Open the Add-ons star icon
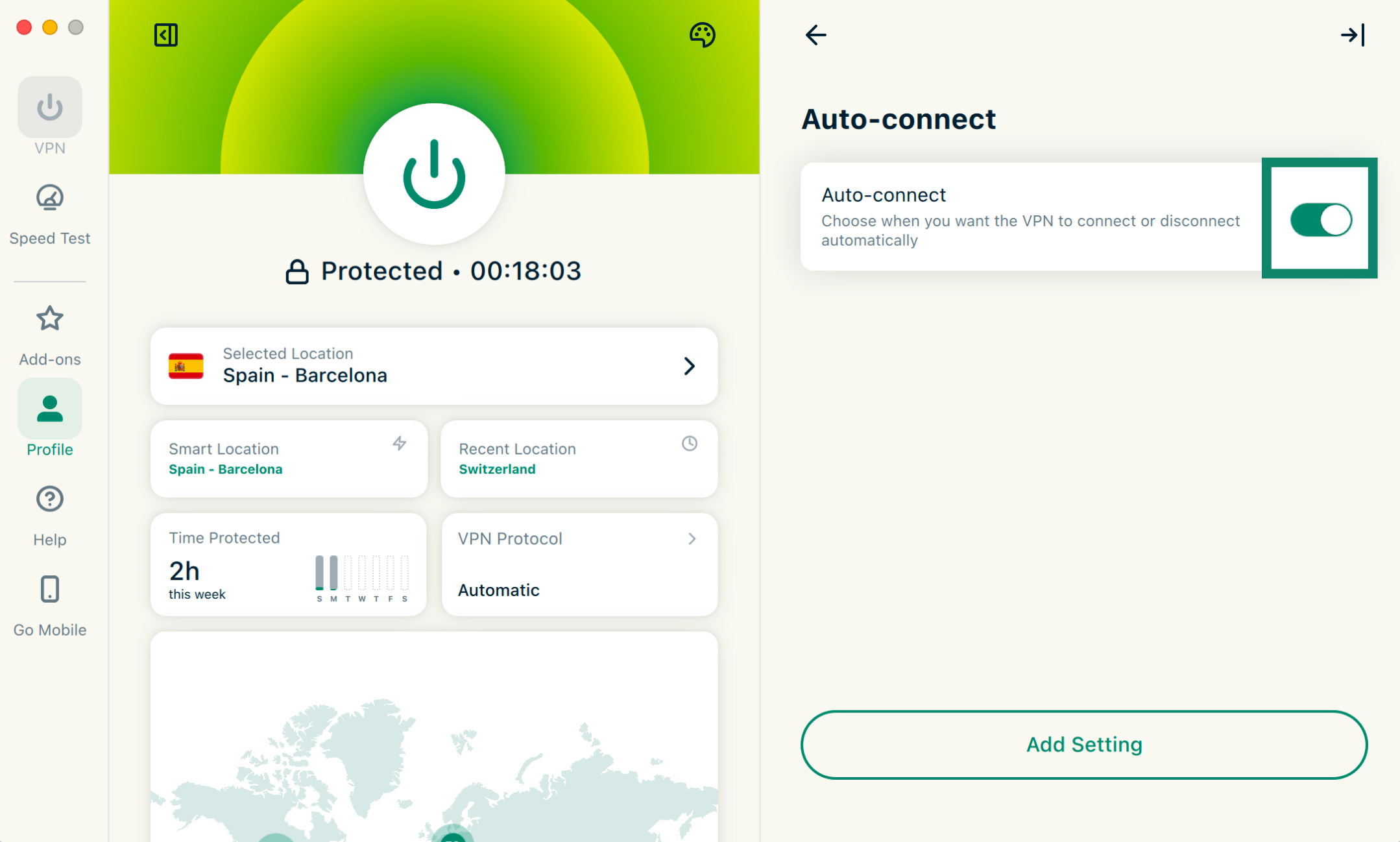Viewport: 1400px width, 842px height. pyautogui.click(x=49, y=319)
